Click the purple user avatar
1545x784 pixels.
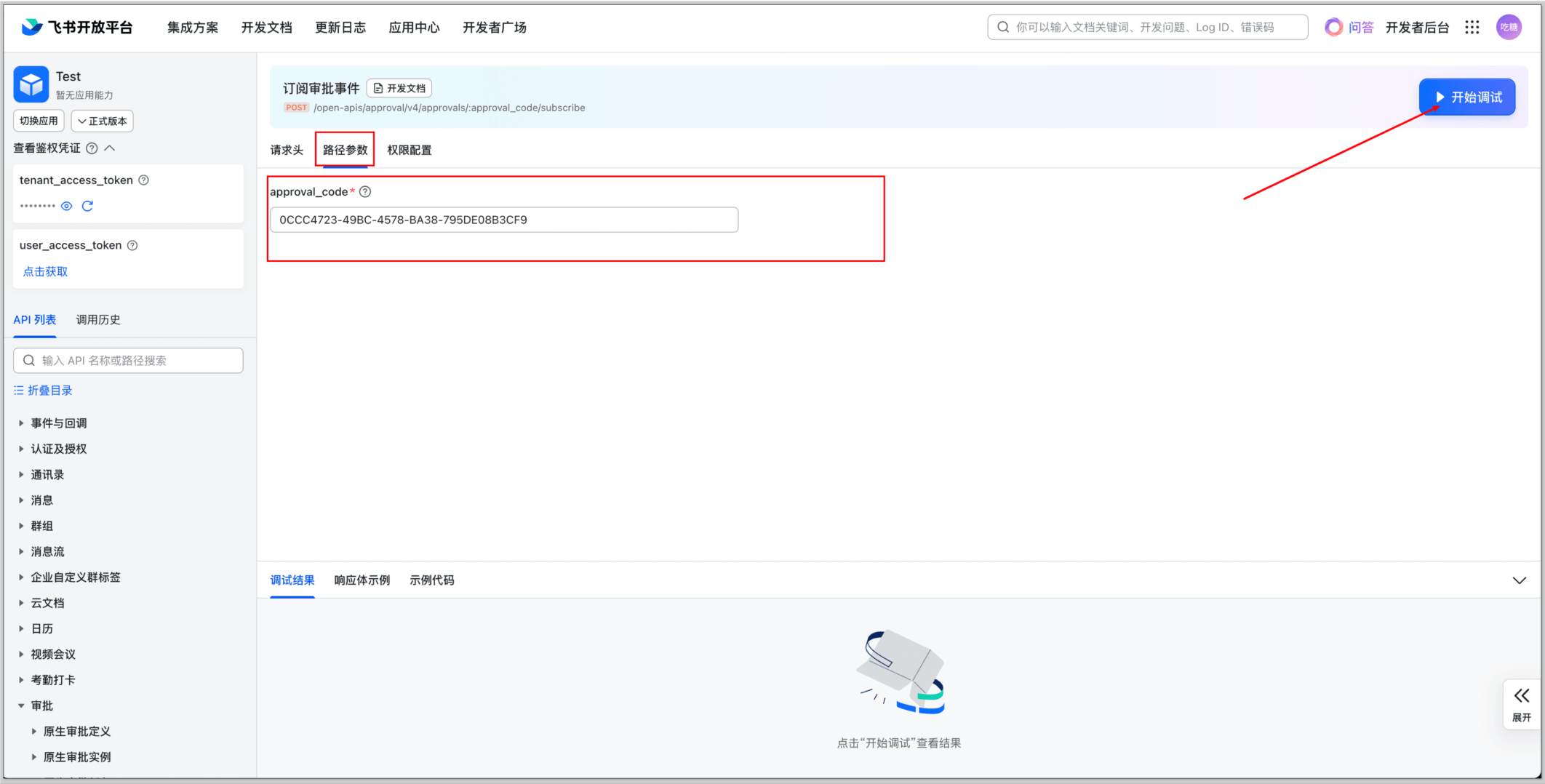click(1509, 28)
